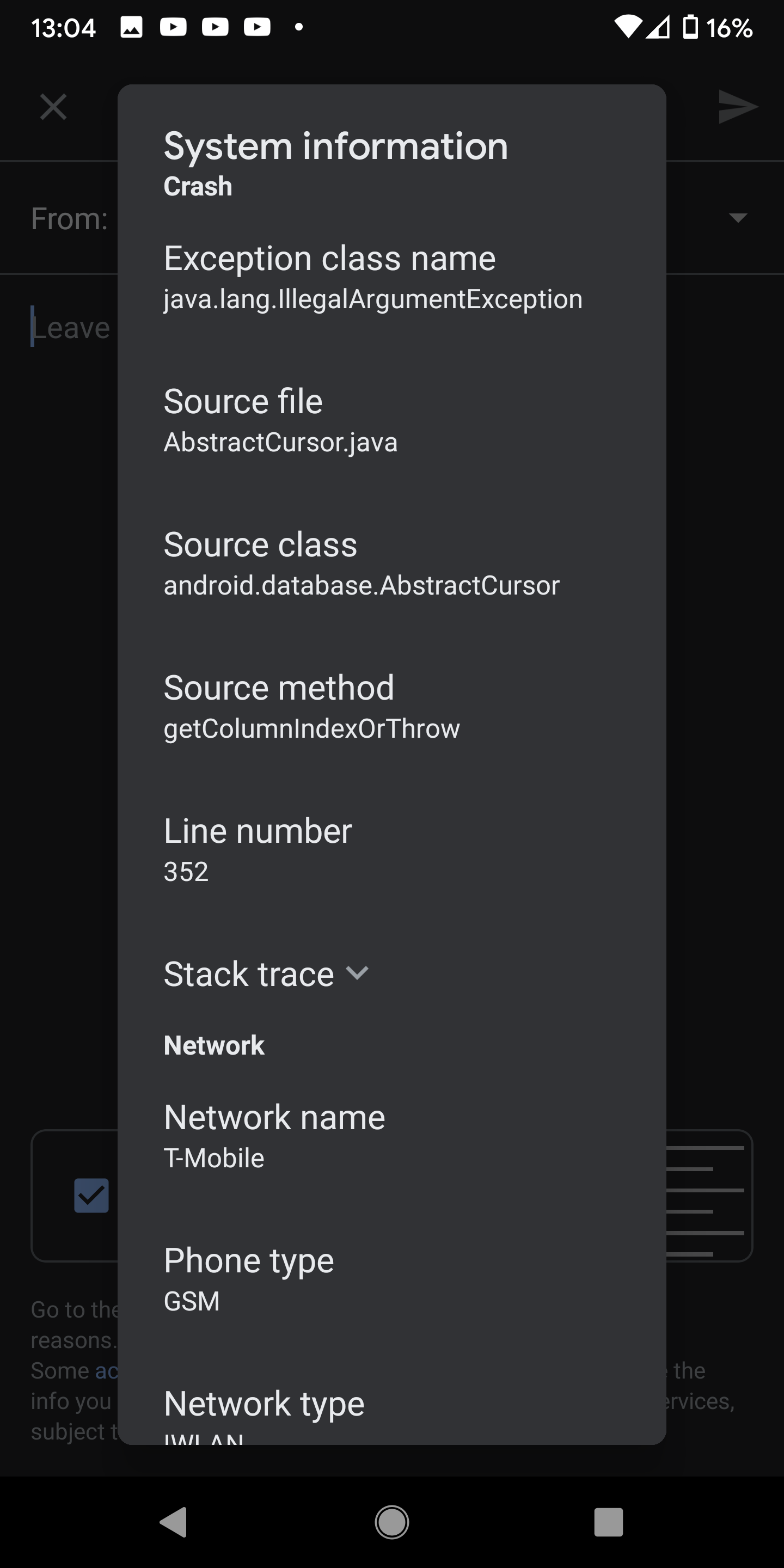This screenshot has height=1568, width=784.
Task: Open the first YouTube notification icon
Action: coord(174,27)
